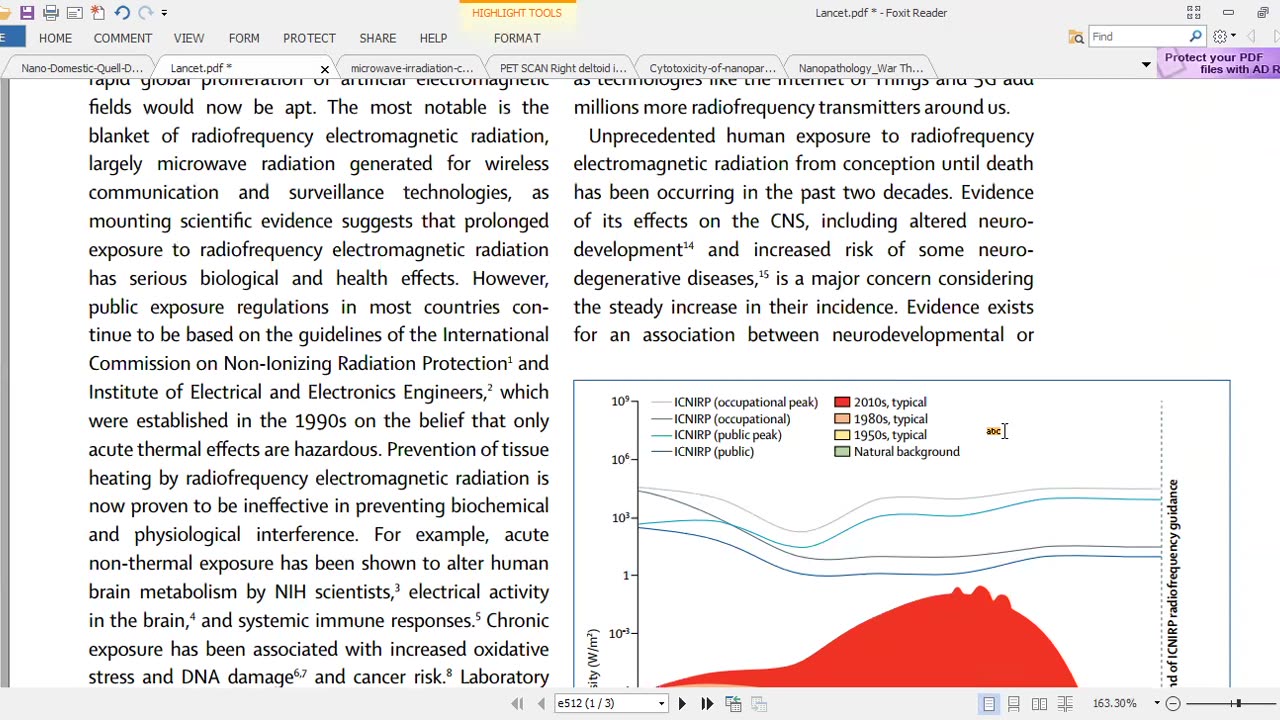Viewport: 1280px width, 720px height.
Task: Click the zoom slider handle
Action: tap(1237, 704)
